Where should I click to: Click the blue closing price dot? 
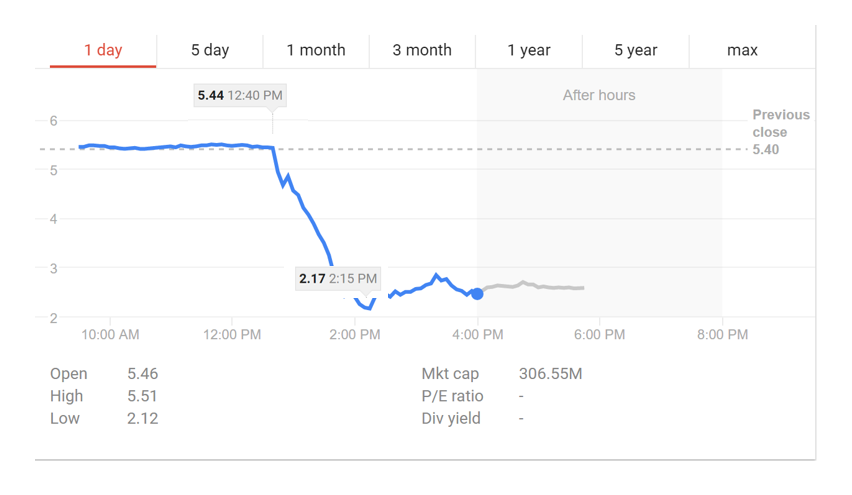pos(477,294)
